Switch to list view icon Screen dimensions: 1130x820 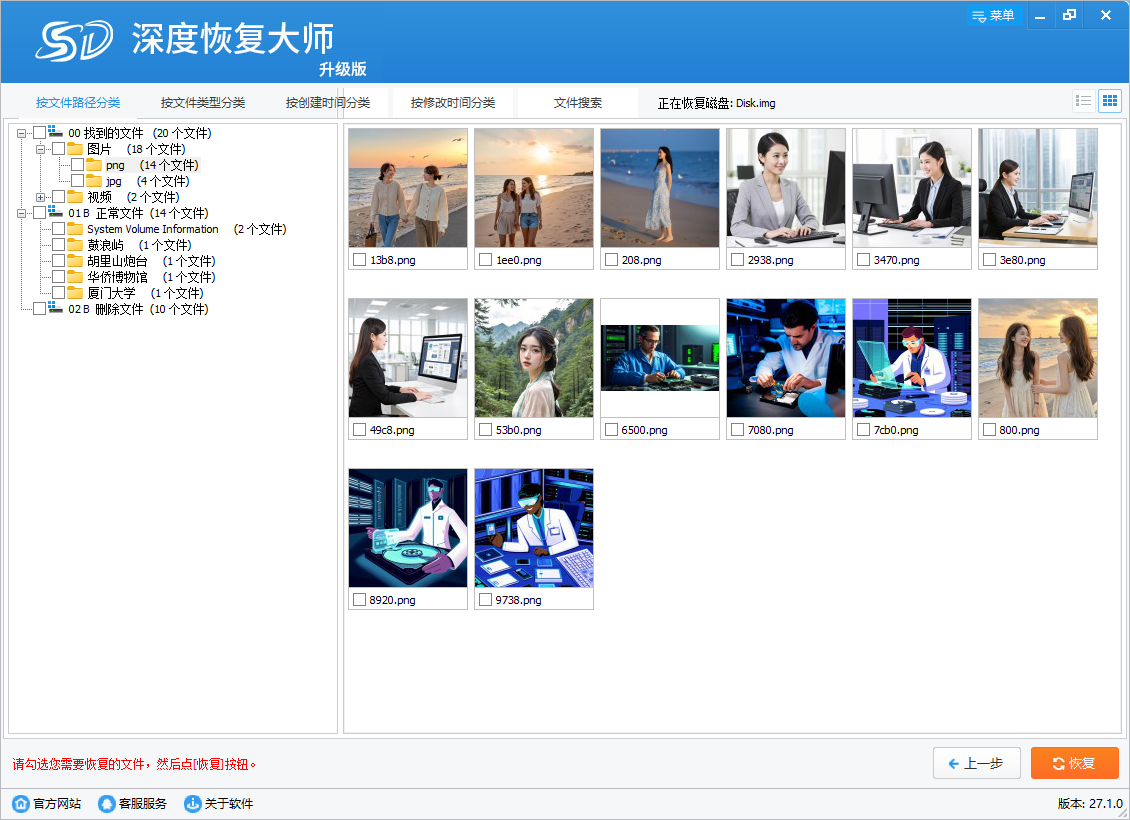tap(1083, 101)
